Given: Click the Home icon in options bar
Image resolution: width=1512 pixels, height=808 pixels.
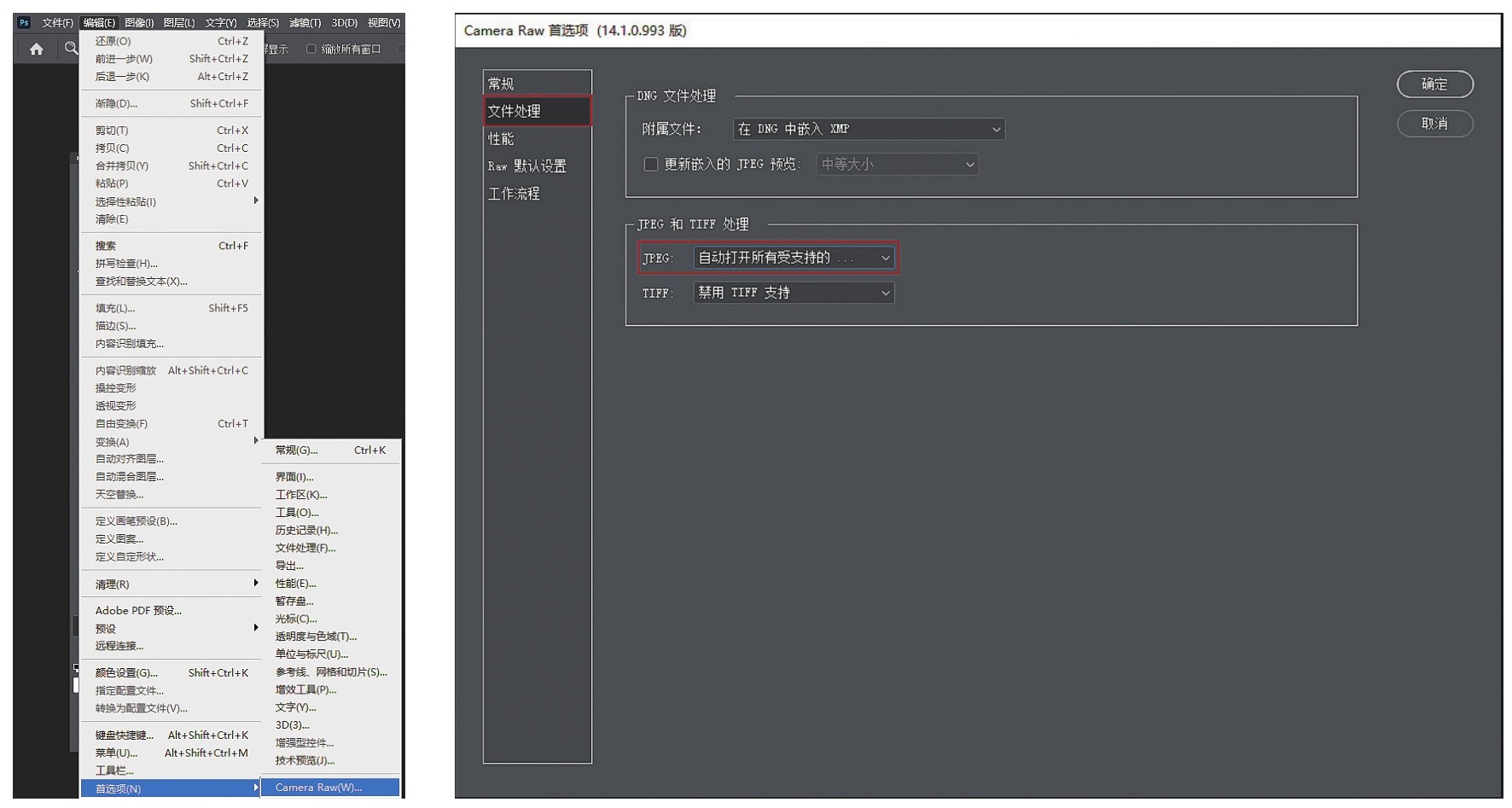Looking at the screenshot, I should click(37, 49).
